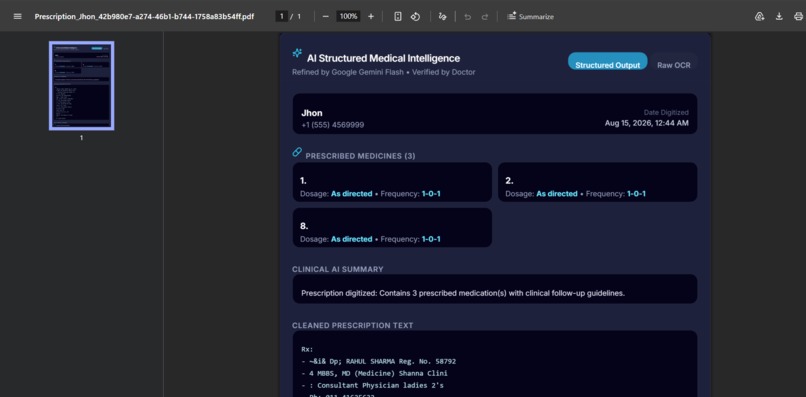Click the zoom in plus button
Image resolution: width=806 pixels, height=397 pixels.
(371, 16)
